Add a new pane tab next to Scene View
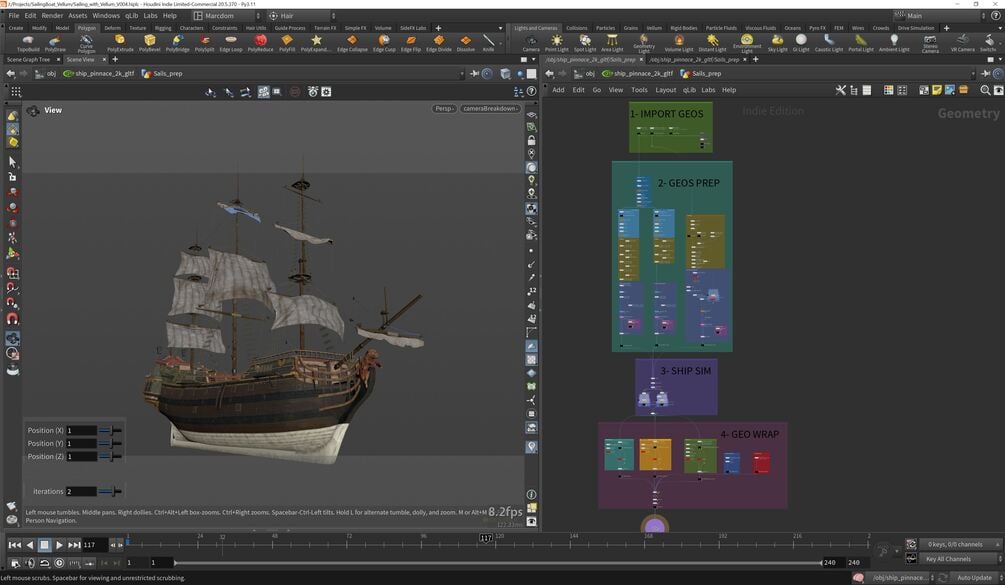 (x=115, y=60)
